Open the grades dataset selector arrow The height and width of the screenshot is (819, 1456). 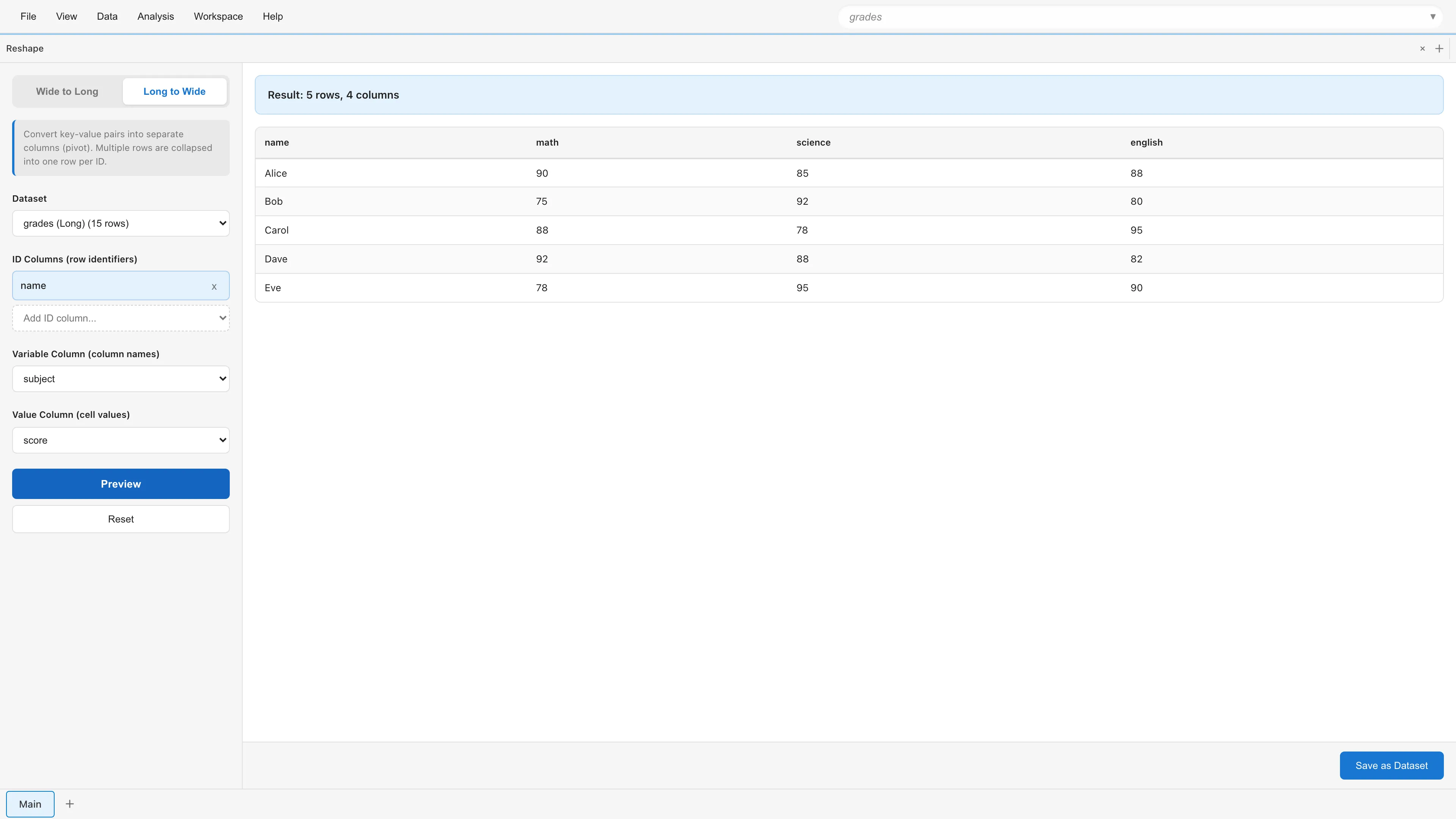(x=1432, y=17)
